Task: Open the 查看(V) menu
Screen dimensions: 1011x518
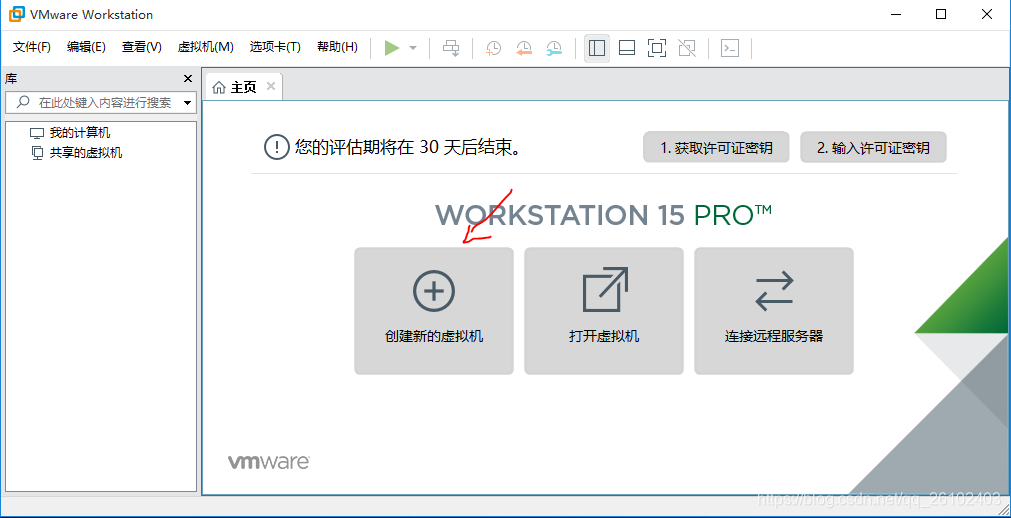Action: 142,47
